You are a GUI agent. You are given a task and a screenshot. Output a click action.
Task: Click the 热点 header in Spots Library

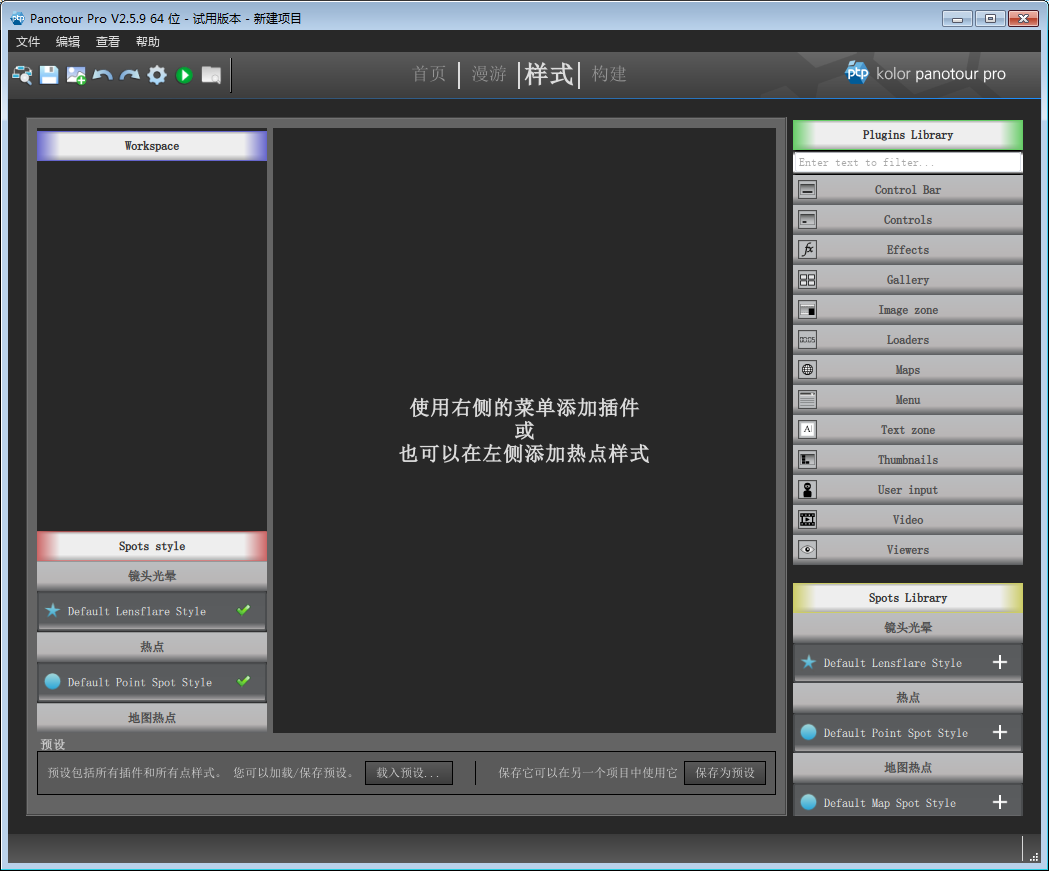point(908,697)
